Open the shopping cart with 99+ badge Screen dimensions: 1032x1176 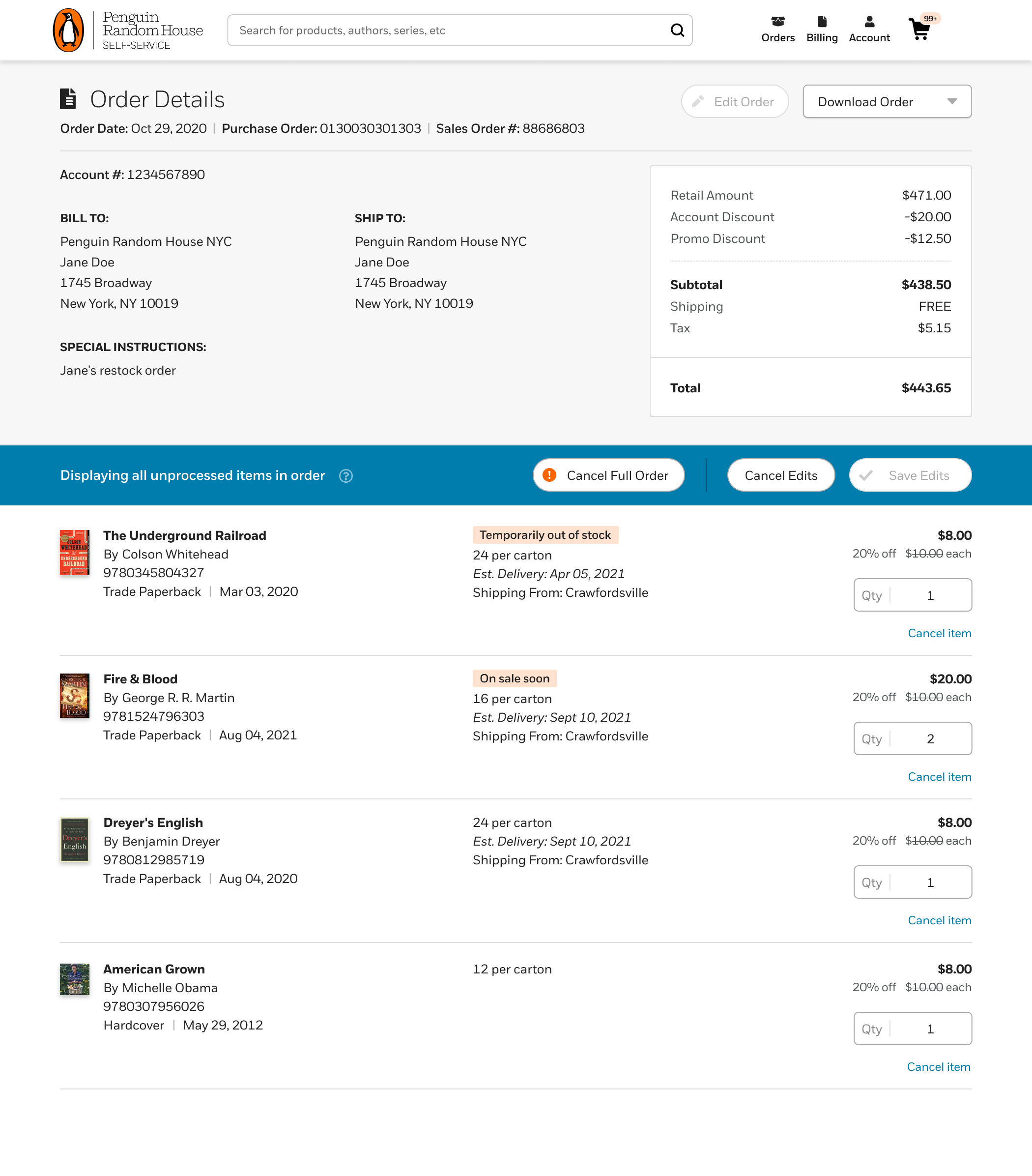(x=920, y=29)
